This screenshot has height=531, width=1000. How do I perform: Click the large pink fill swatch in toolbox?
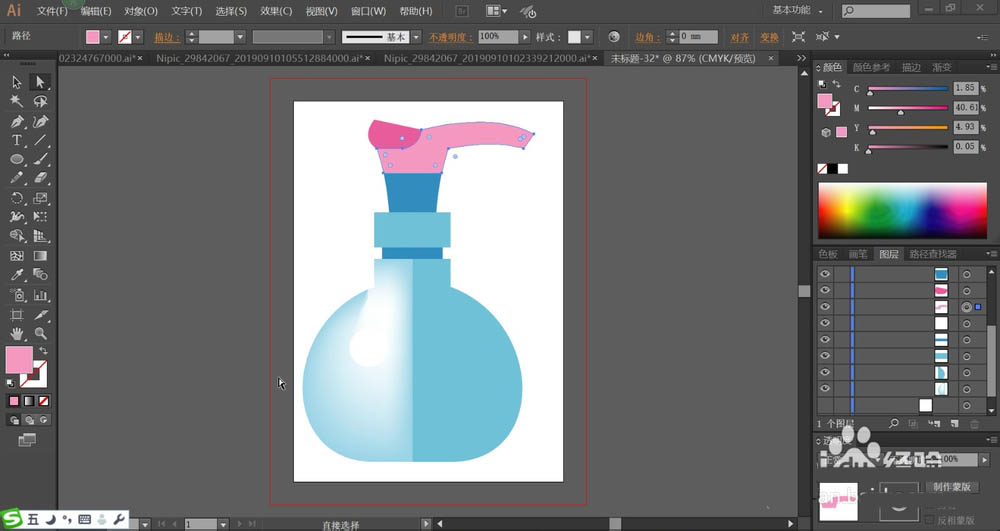[x=18, y=360]
